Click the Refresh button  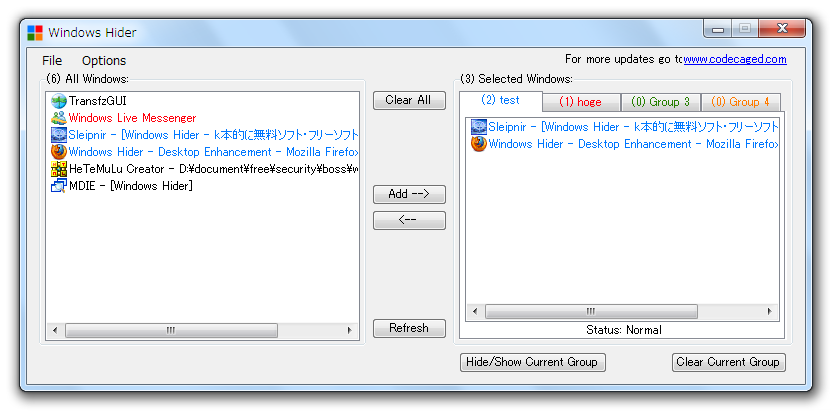[x=409, y=328]
